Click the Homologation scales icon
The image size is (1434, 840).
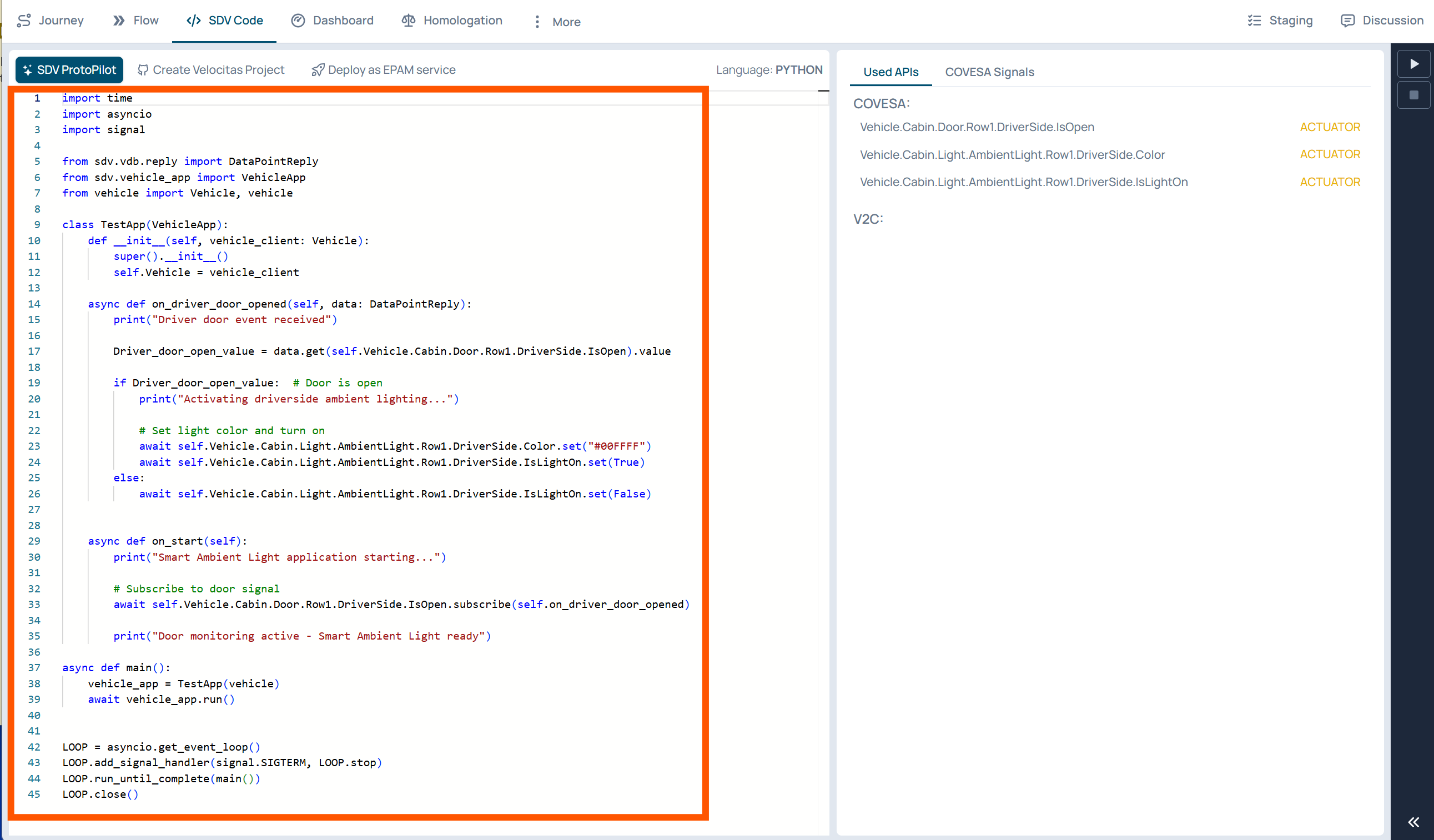tap(408, 21)
